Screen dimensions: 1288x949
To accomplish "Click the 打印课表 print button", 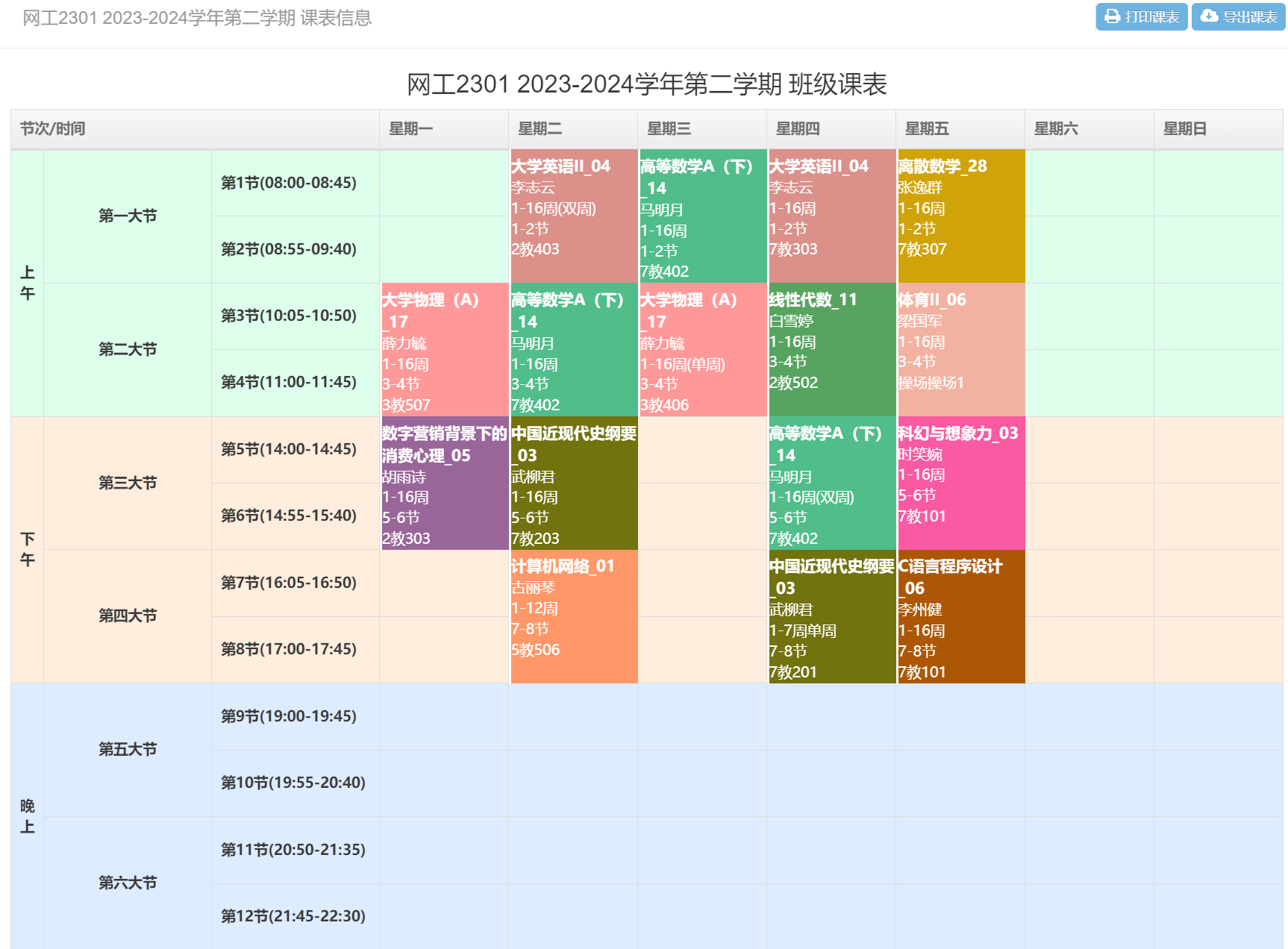I will 1141,16.
